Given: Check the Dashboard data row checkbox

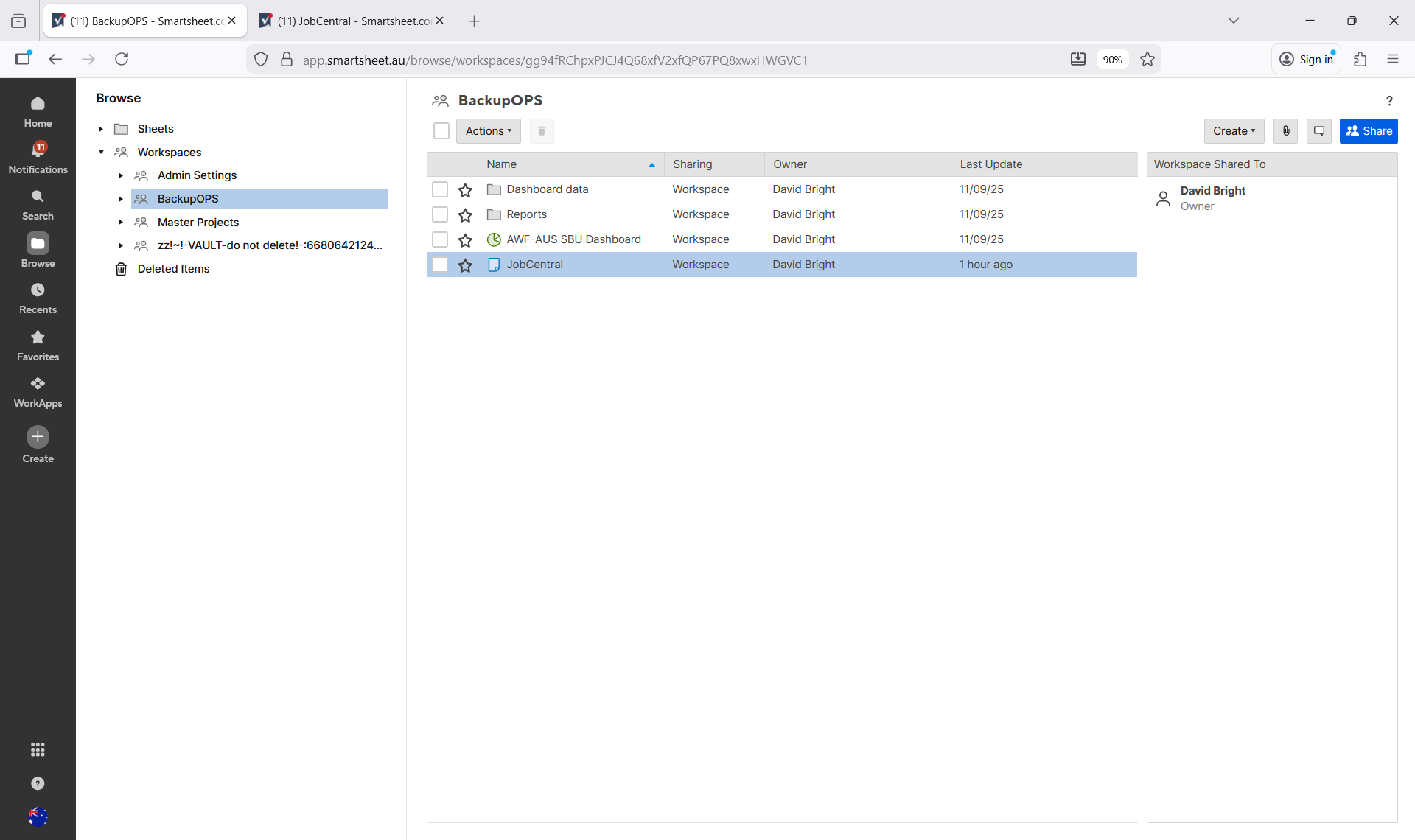Looking at the screenshot, I should [440, 189].
